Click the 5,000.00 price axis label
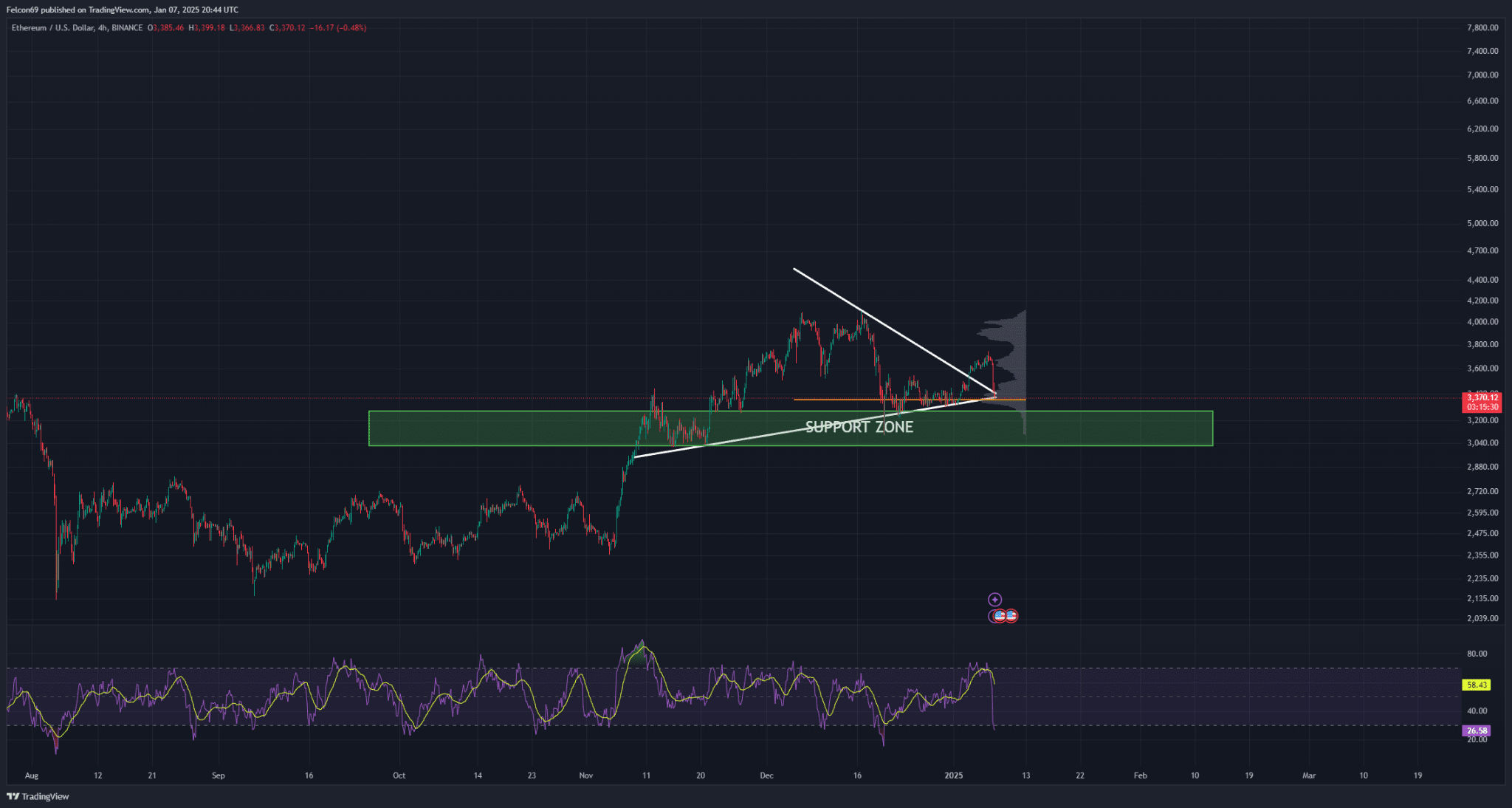1512x808 pixels. 1482,223
